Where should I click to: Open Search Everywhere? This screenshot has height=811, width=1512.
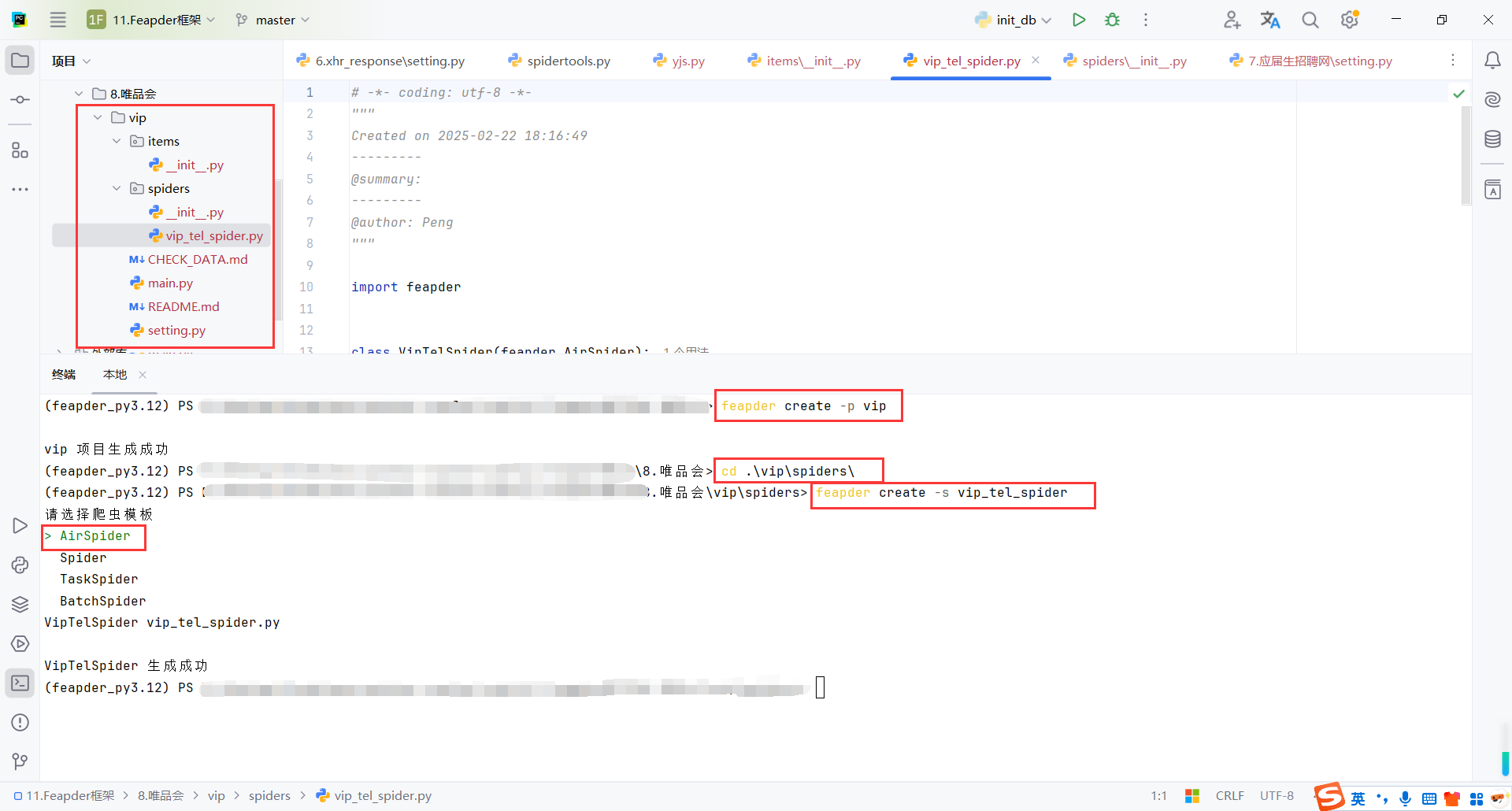point(1310,20)
